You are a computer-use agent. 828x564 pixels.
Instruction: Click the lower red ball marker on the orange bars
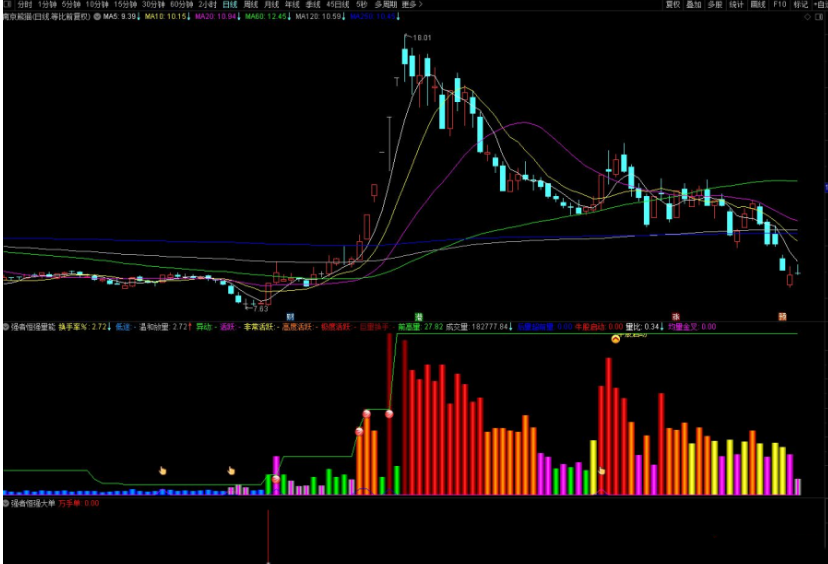coord(359,431)
